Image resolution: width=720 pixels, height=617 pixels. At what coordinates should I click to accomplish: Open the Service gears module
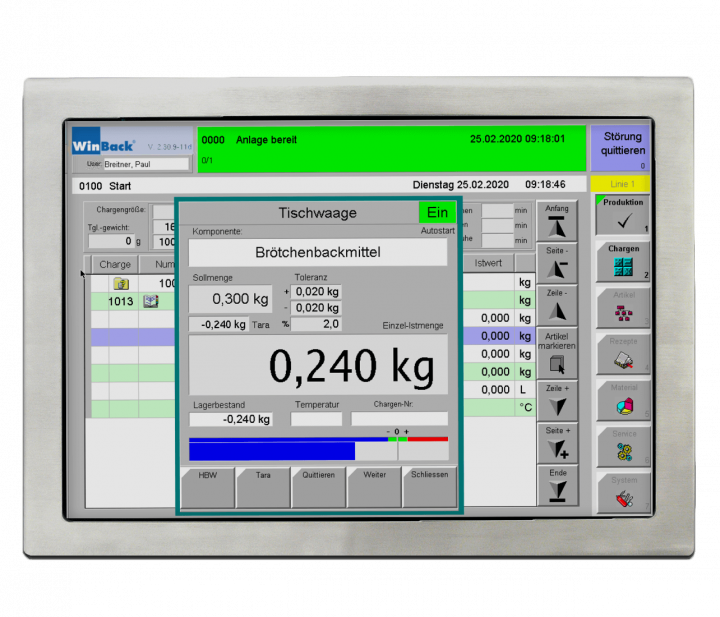pos(623,445)
